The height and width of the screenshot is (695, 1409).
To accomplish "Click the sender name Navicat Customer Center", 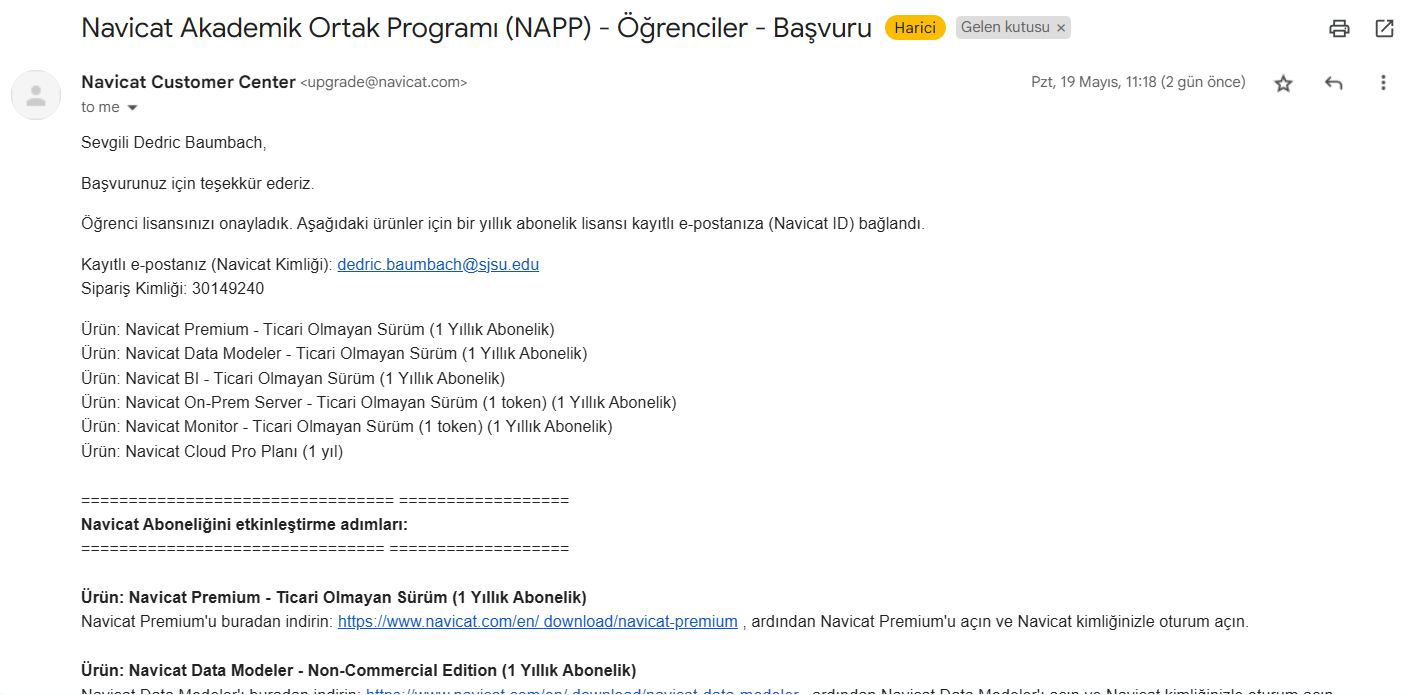I will click(188, 82).
